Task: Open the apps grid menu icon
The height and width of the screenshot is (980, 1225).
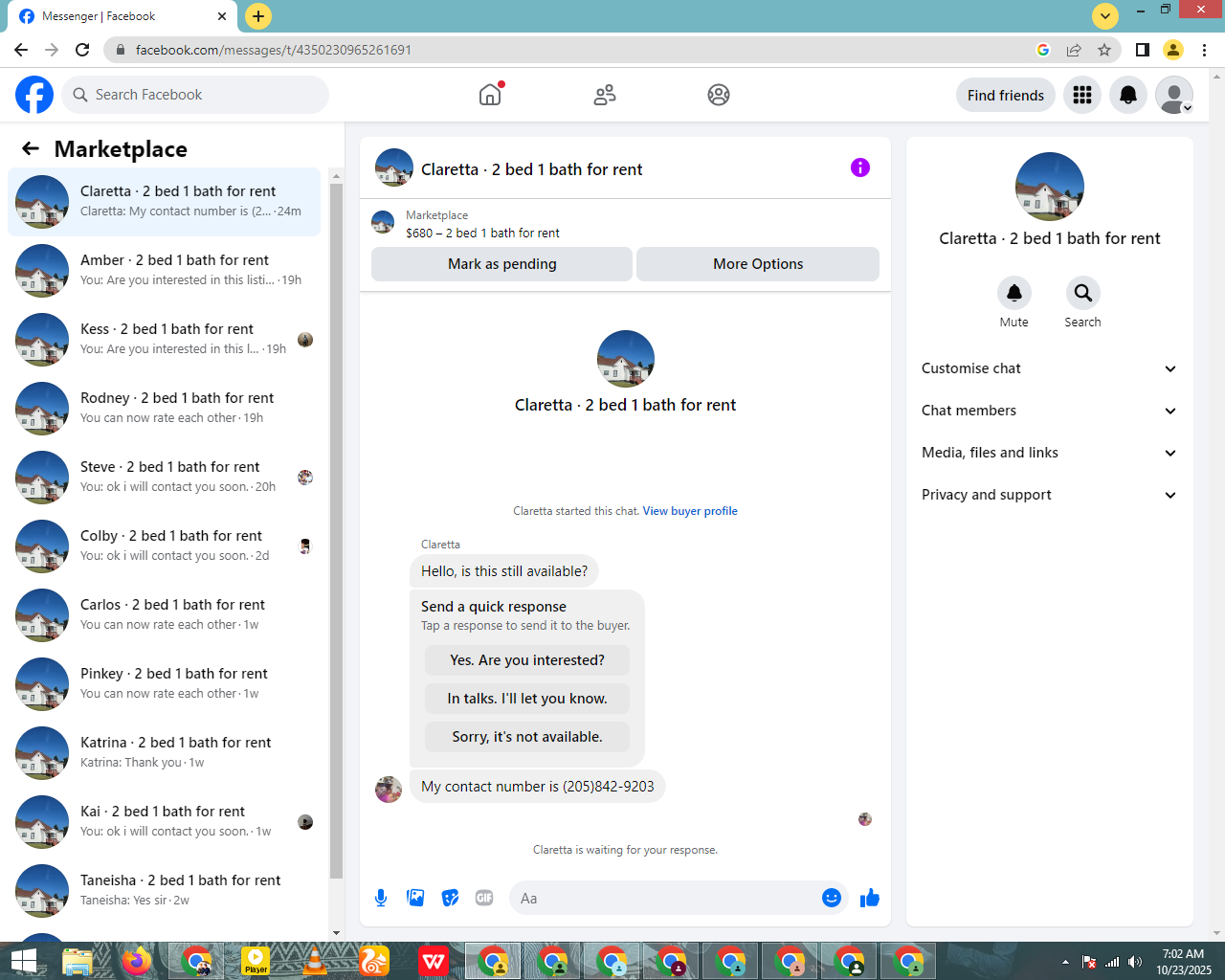Action: coord(1082,95)
